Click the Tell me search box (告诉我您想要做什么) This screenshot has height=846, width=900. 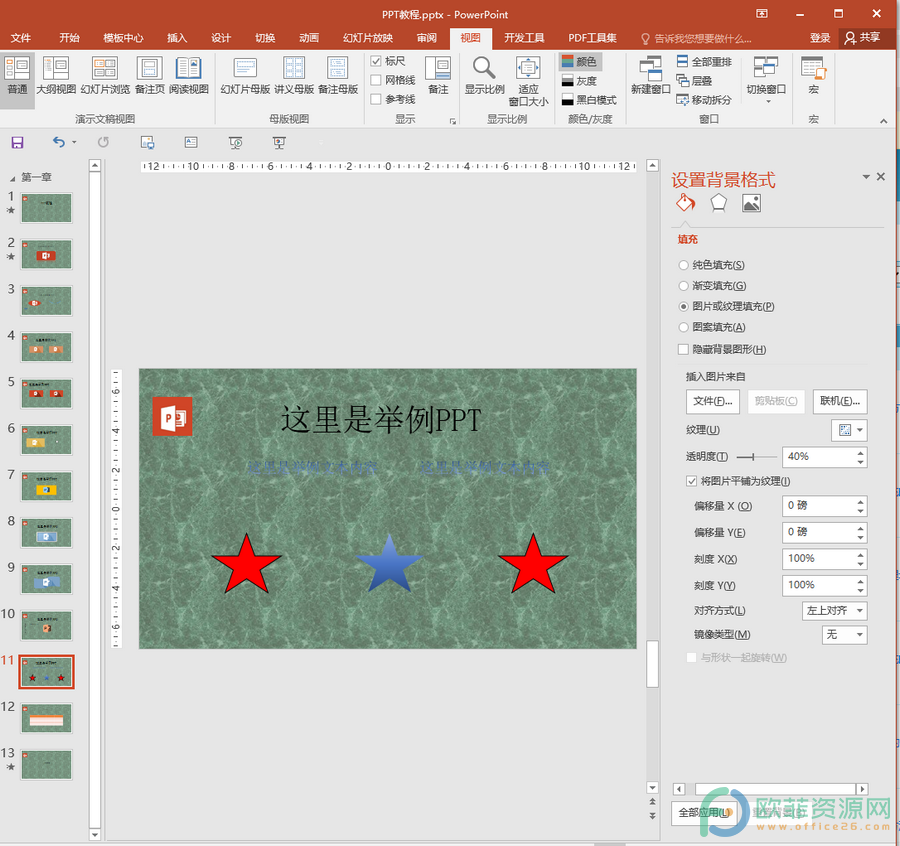click(696, 38)
